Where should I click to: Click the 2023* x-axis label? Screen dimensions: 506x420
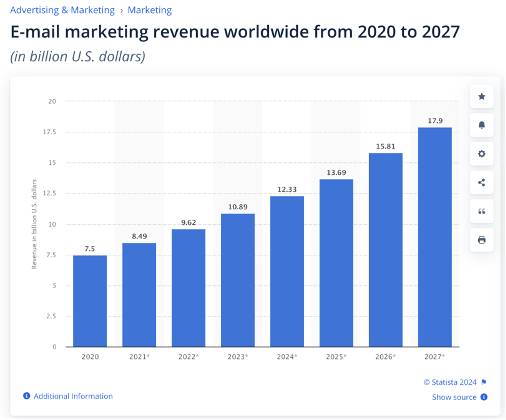[238, 357]
